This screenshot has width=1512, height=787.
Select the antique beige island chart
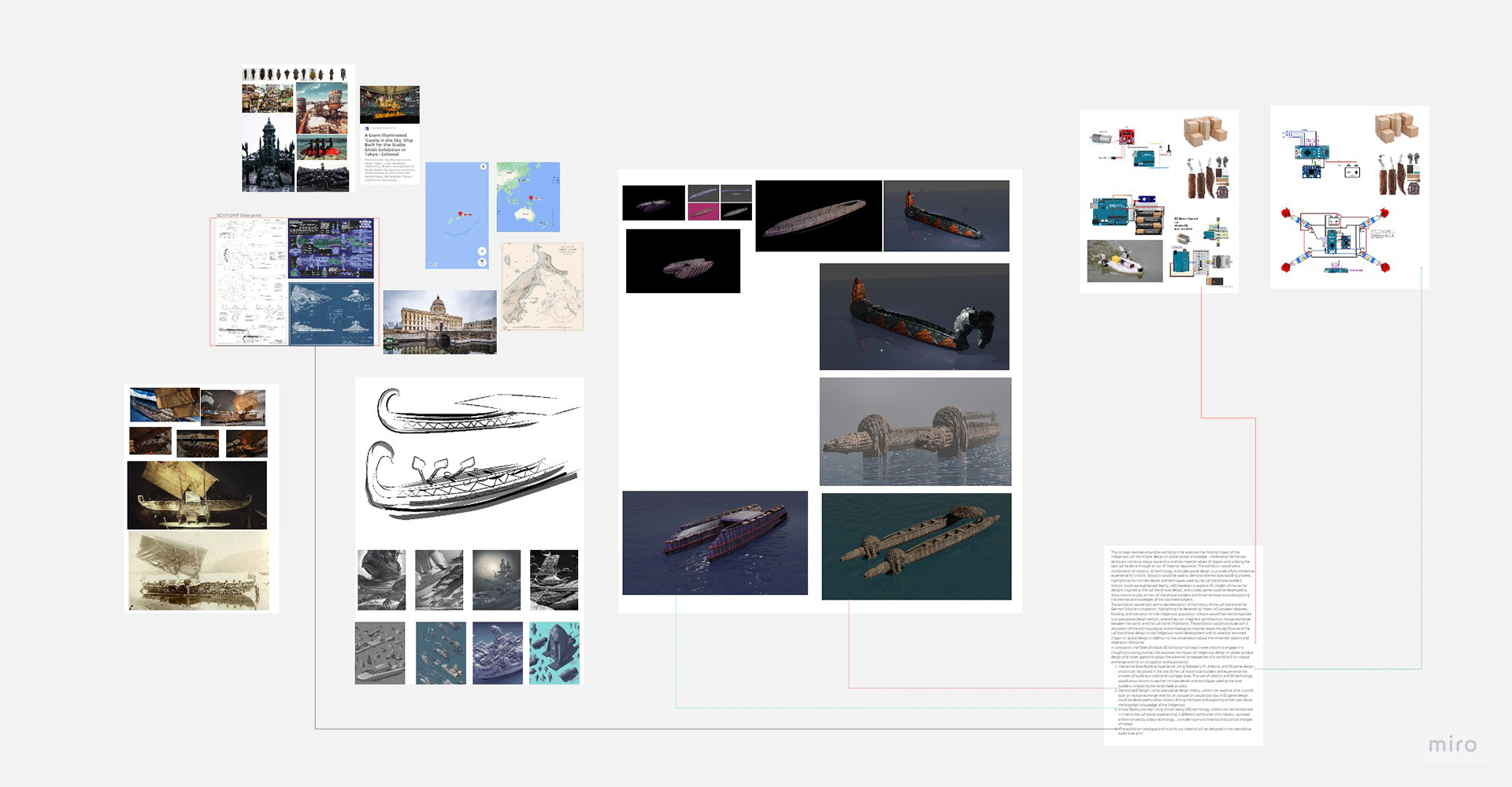(x=543, y=287)
